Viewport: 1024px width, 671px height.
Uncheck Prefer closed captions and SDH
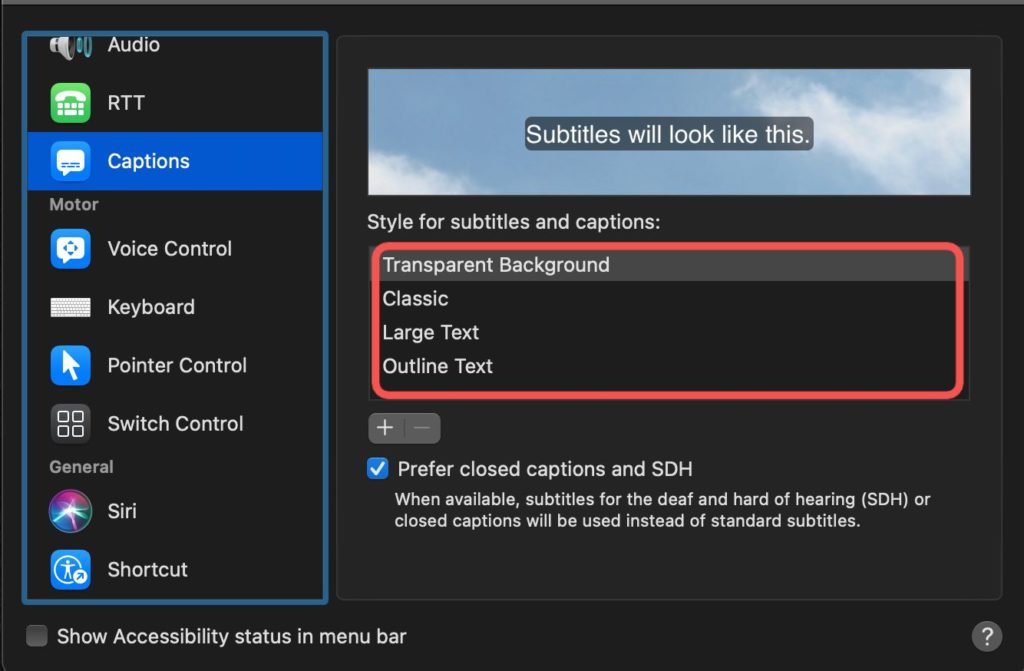click(377, 468)
